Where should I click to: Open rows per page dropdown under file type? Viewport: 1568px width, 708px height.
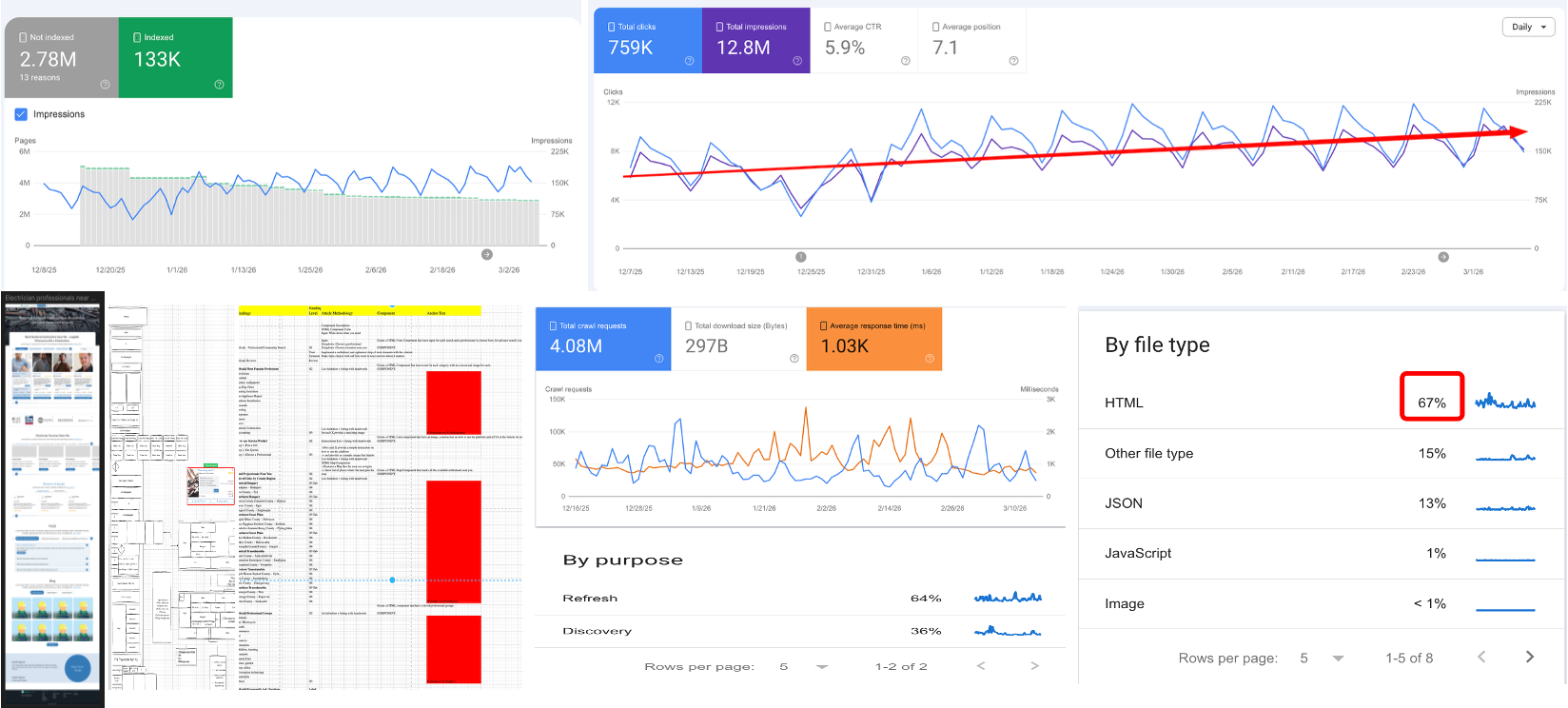pyautogui.click(x=1338, y=659)
